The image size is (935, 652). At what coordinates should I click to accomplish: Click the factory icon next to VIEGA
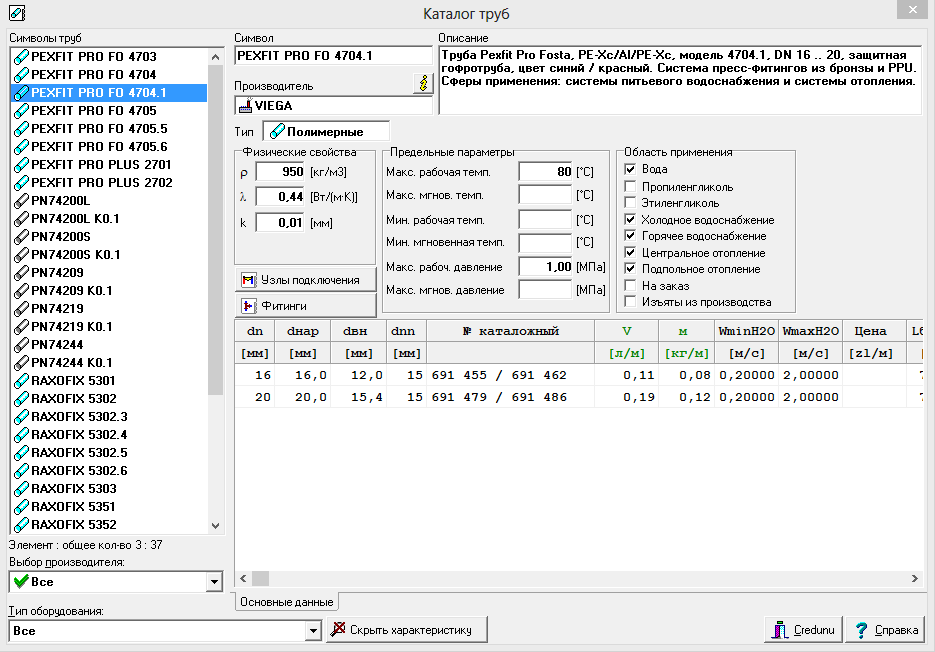tap(246, 106)
